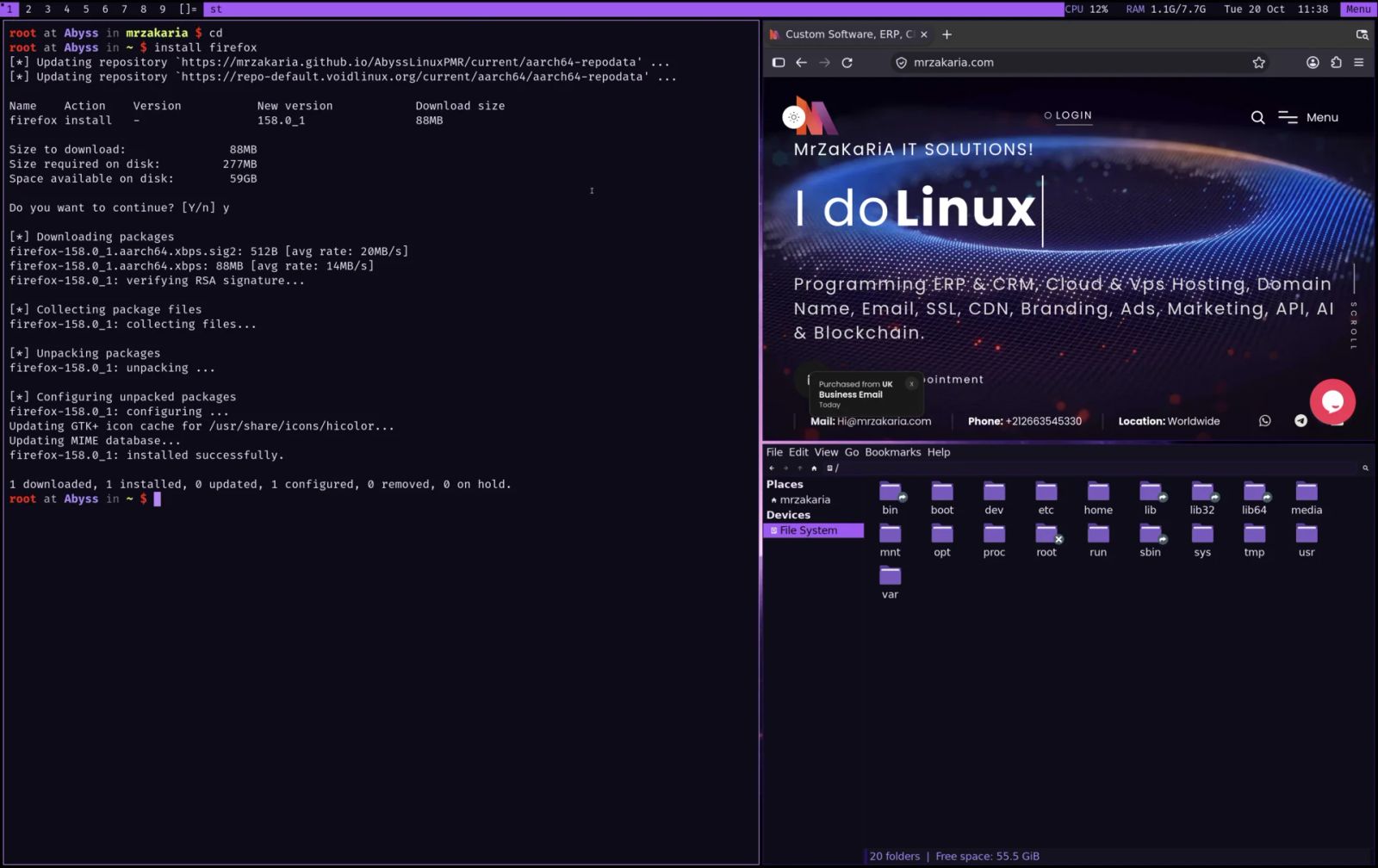Image resolution: width=1378 pixels, height=868 pixels.
Task: Open the website Menu button
Action: coord(1308,117)
